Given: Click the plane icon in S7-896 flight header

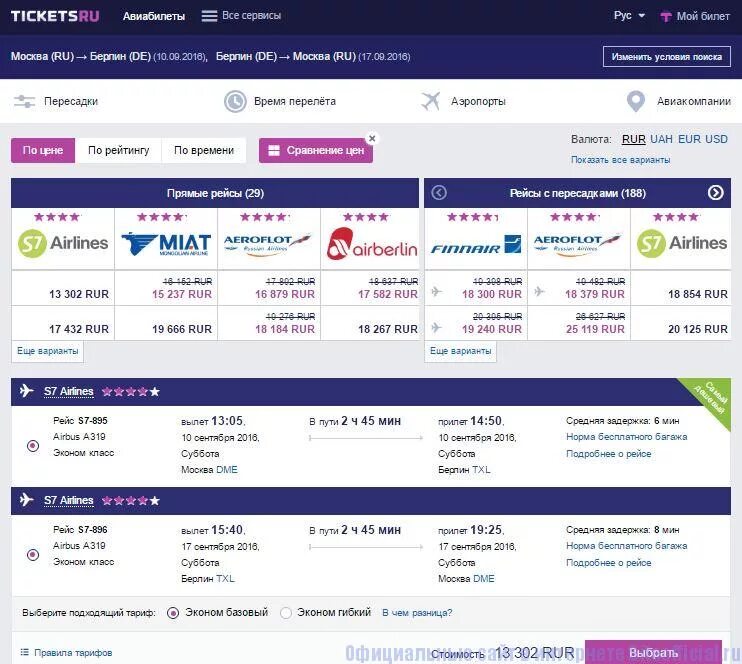Looking at the screenshot, I should pos(26,500).
